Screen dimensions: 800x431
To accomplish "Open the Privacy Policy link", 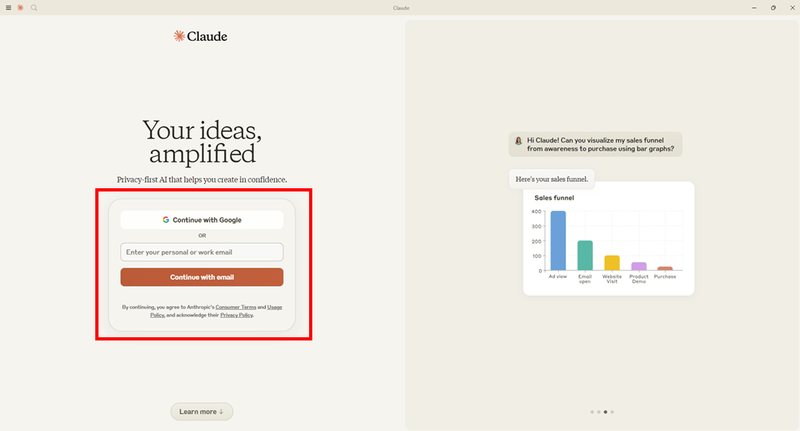I will click(236, 315).
